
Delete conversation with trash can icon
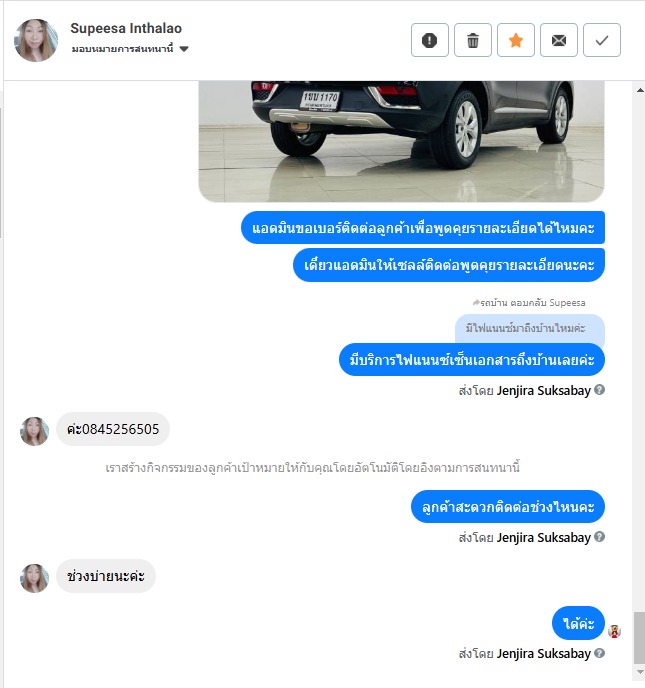[x=473, y=40]
